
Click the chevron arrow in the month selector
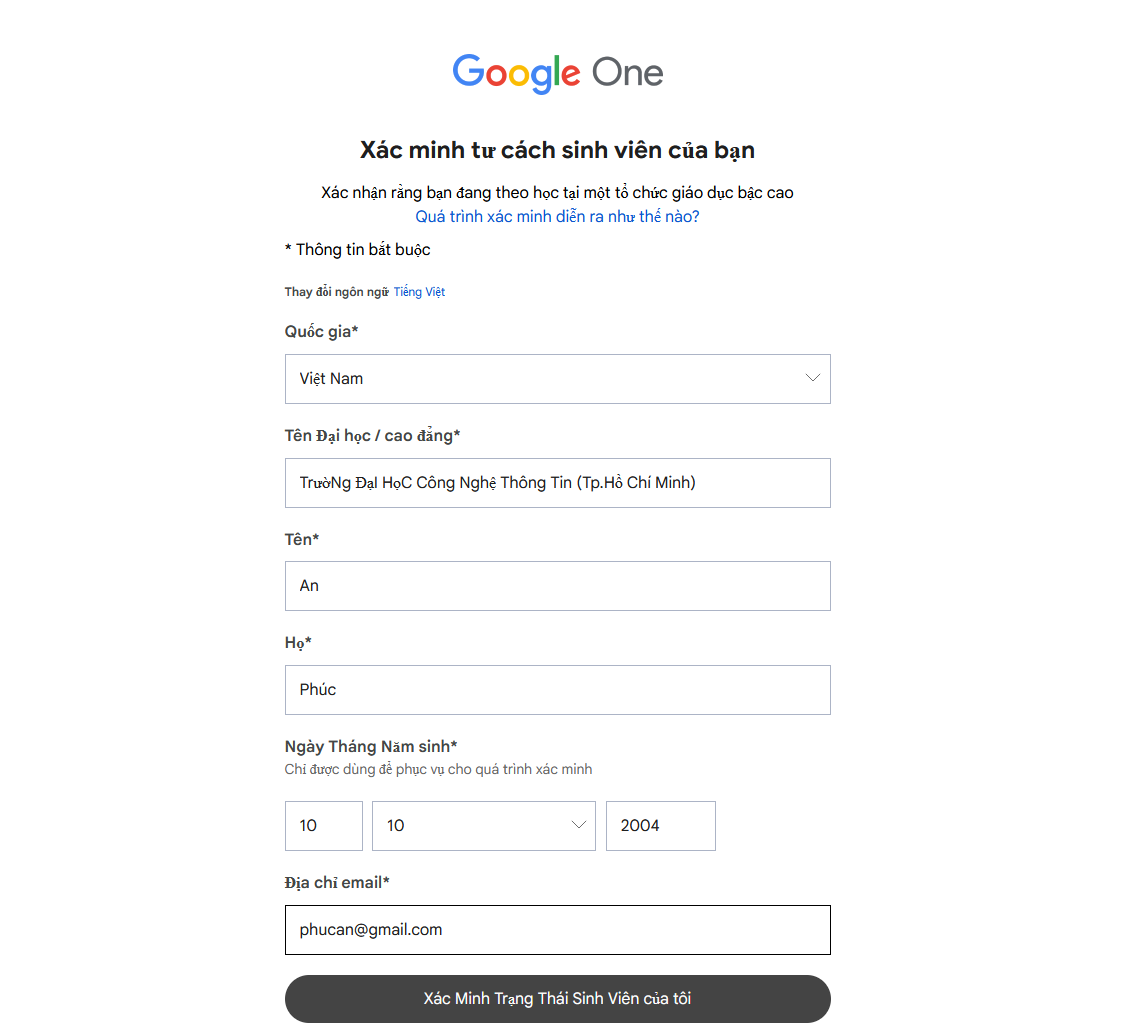[578, 825]
